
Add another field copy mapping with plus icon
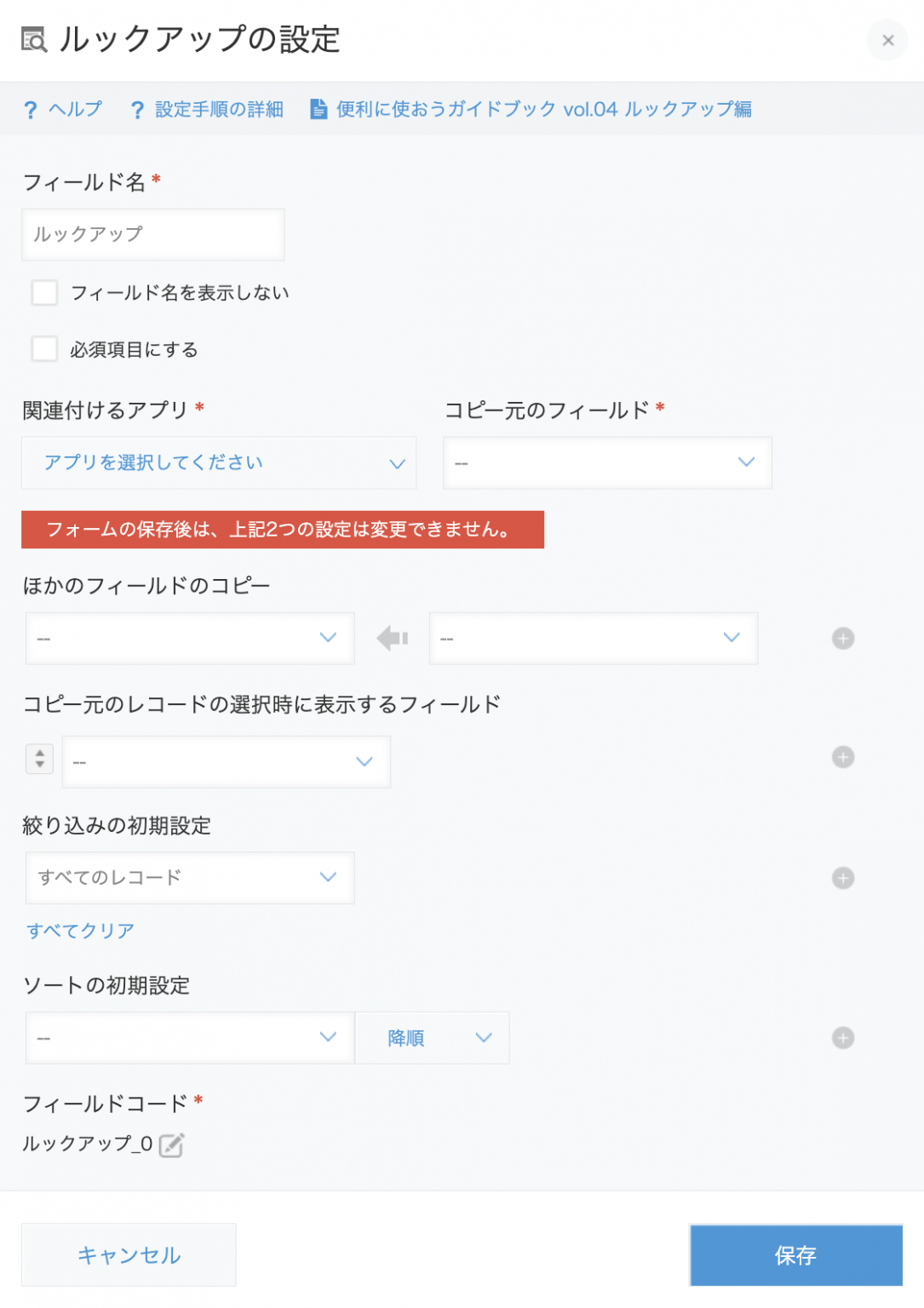[842, 637]
